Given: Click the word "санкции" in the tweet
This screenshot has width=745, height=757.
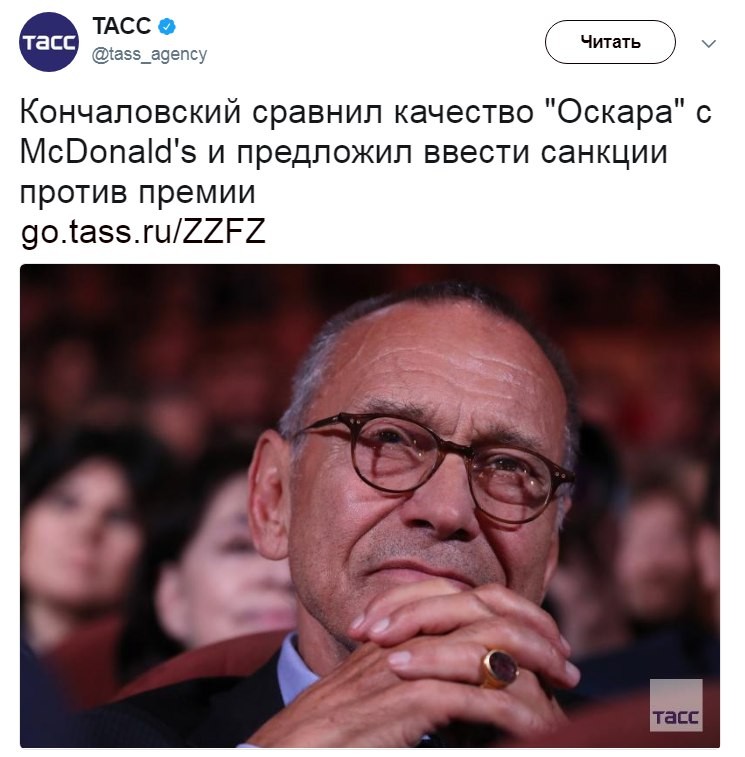Looking at the screenshot, I should pos(604,153).
